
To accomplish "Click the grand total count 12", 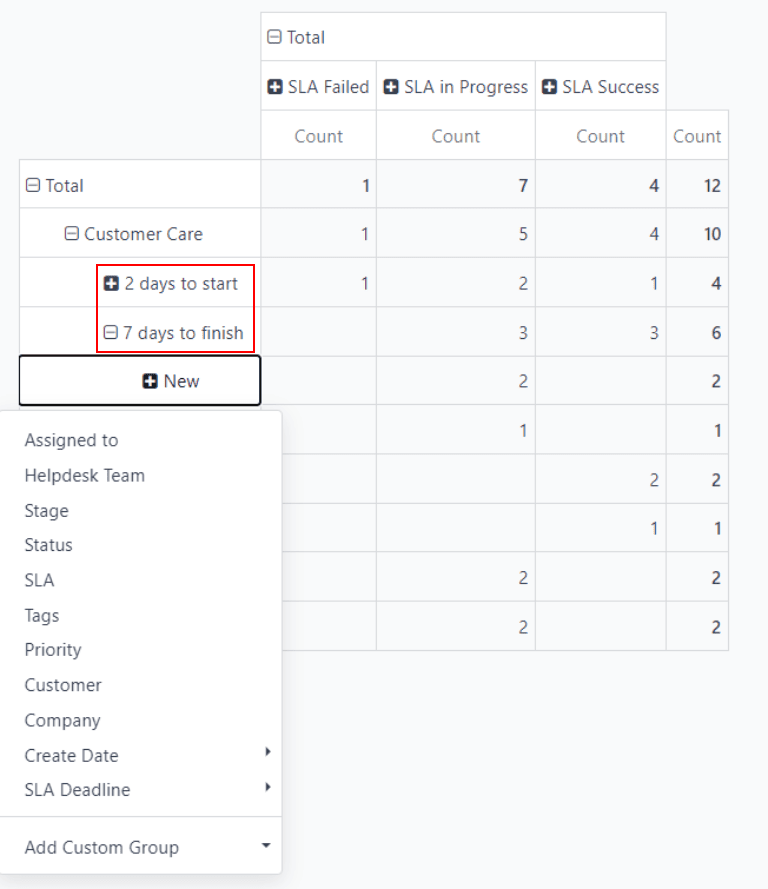I will click(x=711, y=186).
